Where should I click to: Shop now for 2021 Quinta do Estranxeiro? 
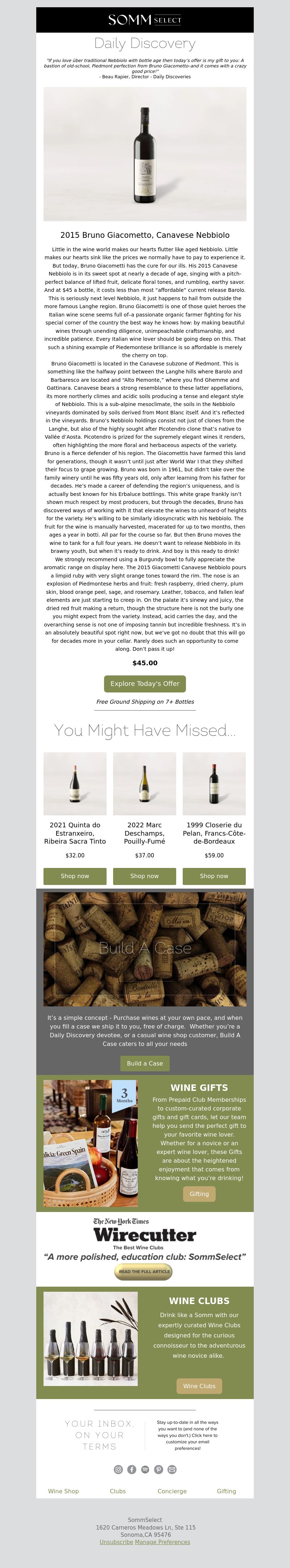click(75, 876)
